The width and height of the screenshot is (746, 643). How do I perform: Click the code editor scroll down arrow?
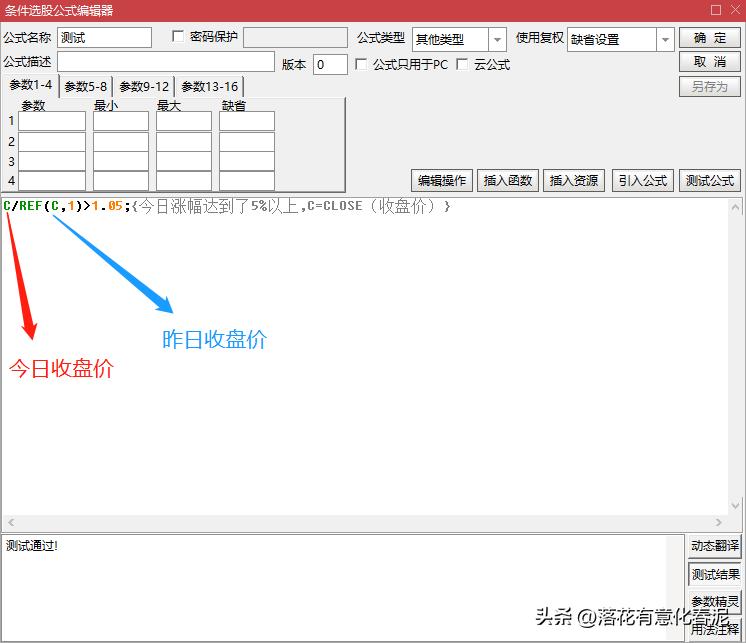(x=735, y=505)
